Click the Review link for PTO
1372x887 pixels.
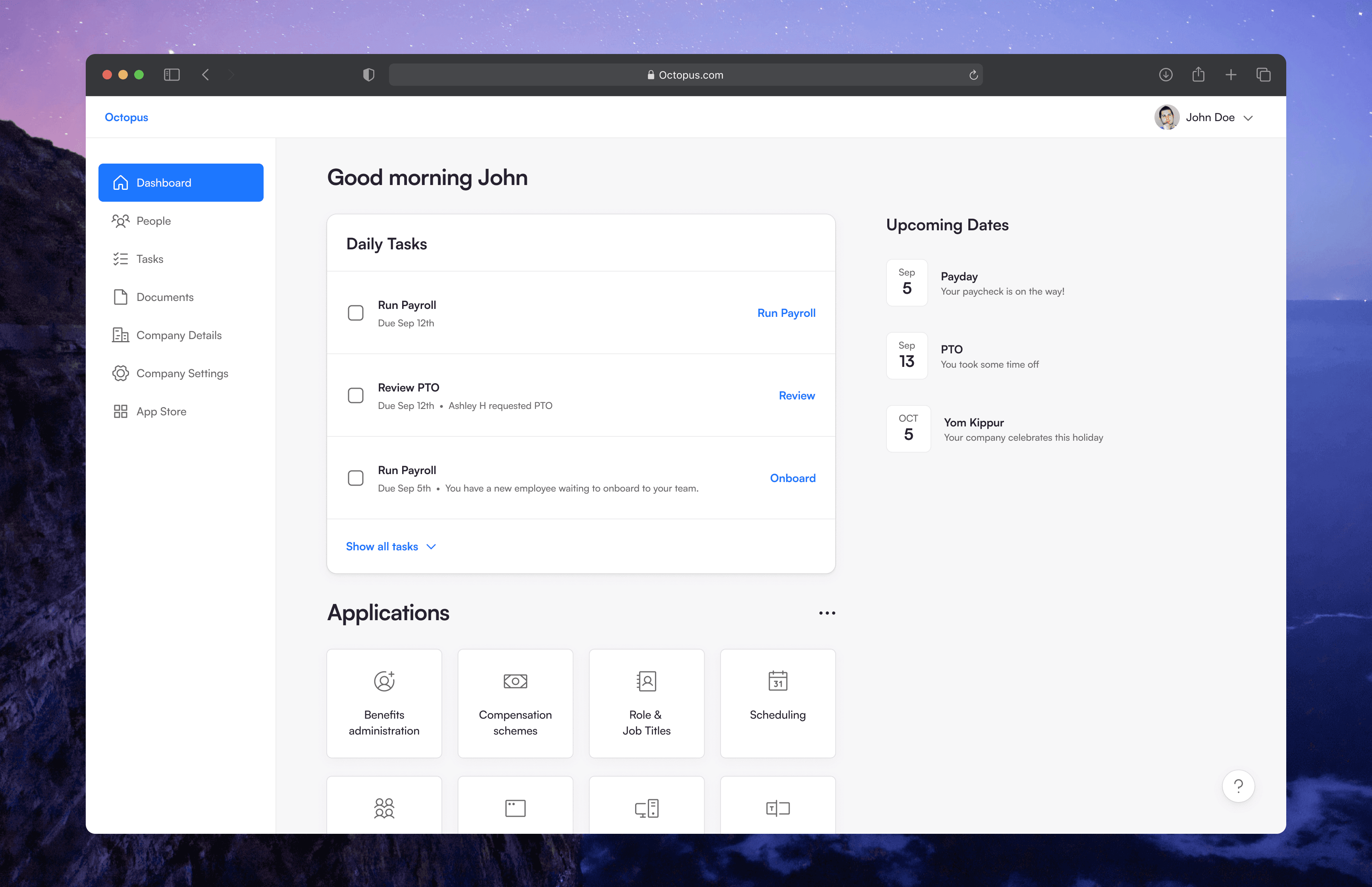click(x=797, y=396)
